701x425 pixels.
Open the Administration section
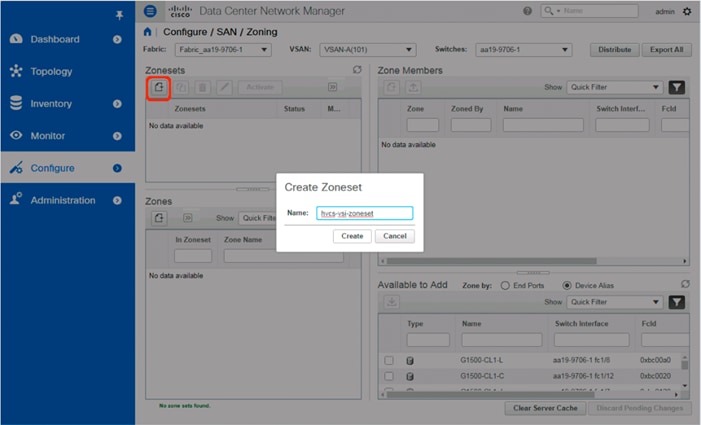[63, 200]
